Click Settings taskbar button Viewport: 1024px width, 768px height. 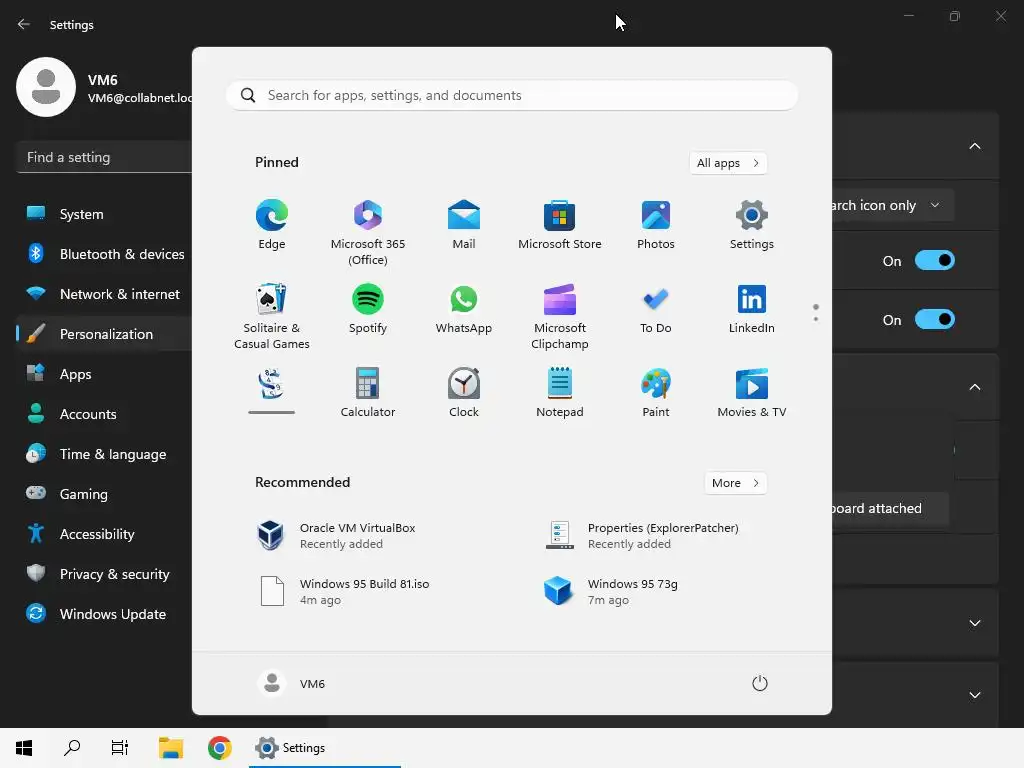[325, 748]
